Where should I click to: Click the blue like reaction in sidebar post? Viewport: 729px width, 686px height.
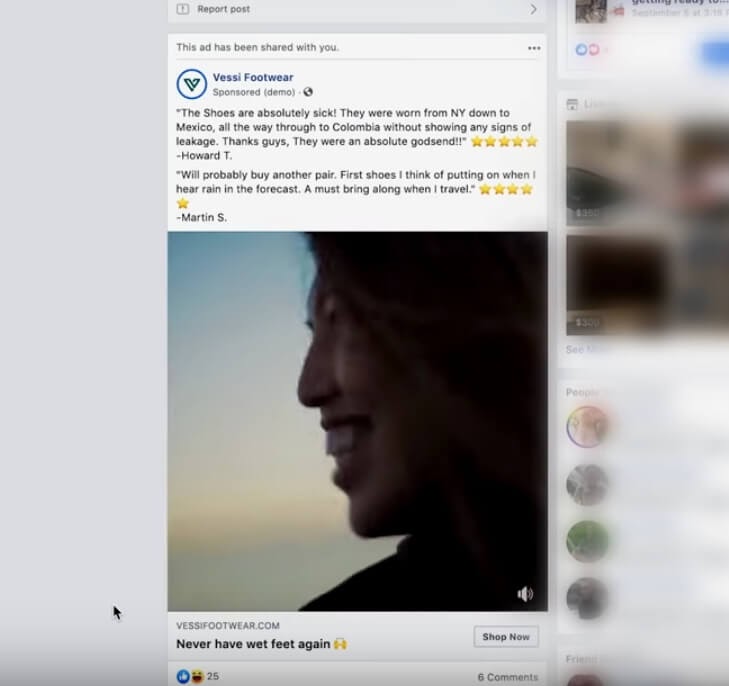pos(581,49)
